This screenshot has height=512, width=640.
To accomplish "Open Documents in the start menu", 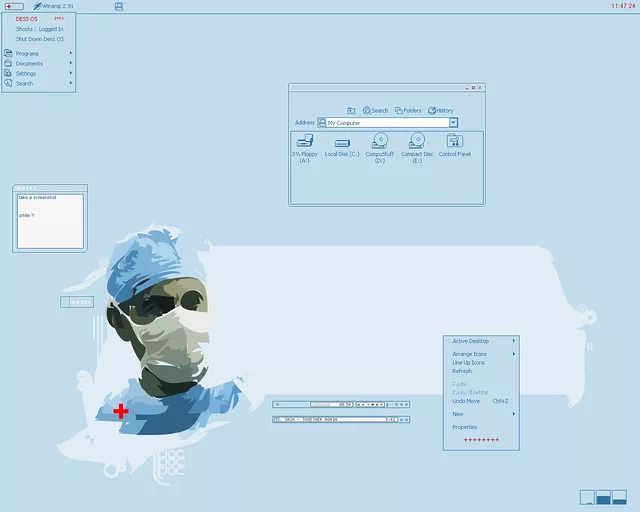I will coord(29,63).
